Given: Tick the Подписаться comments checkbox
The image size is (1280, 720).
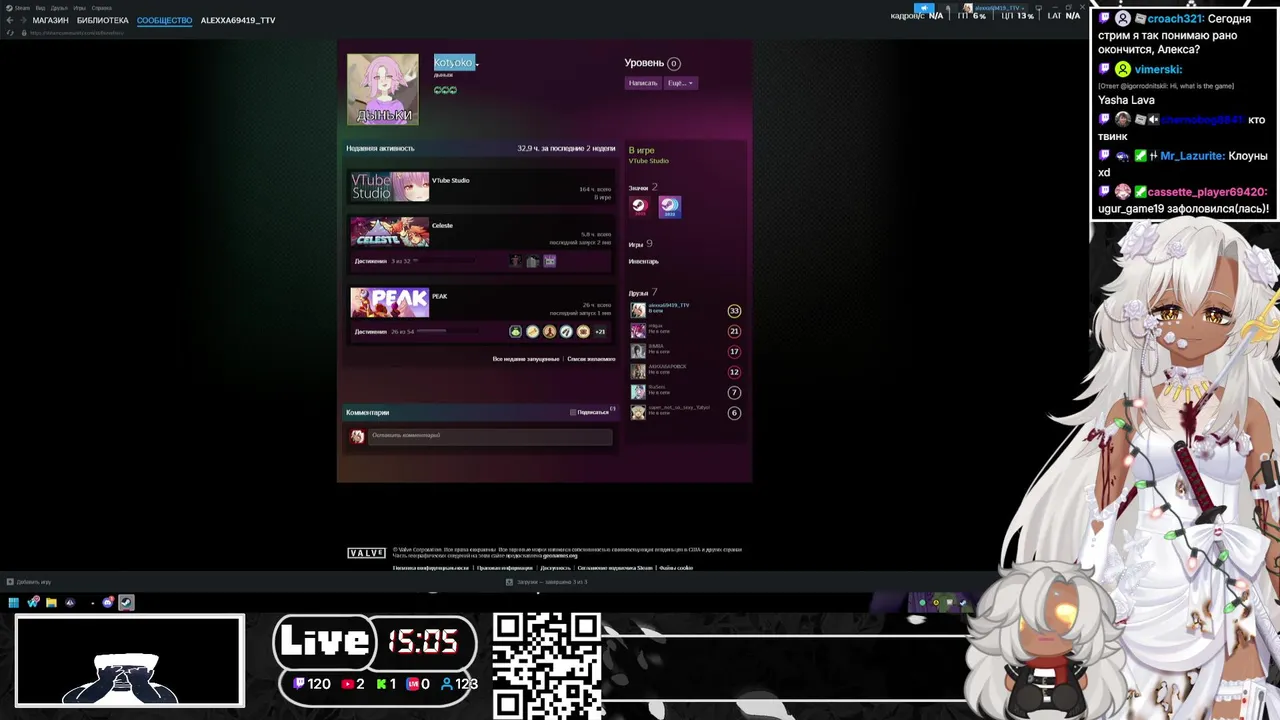Looking at the screenshot, I should (573, 412).
